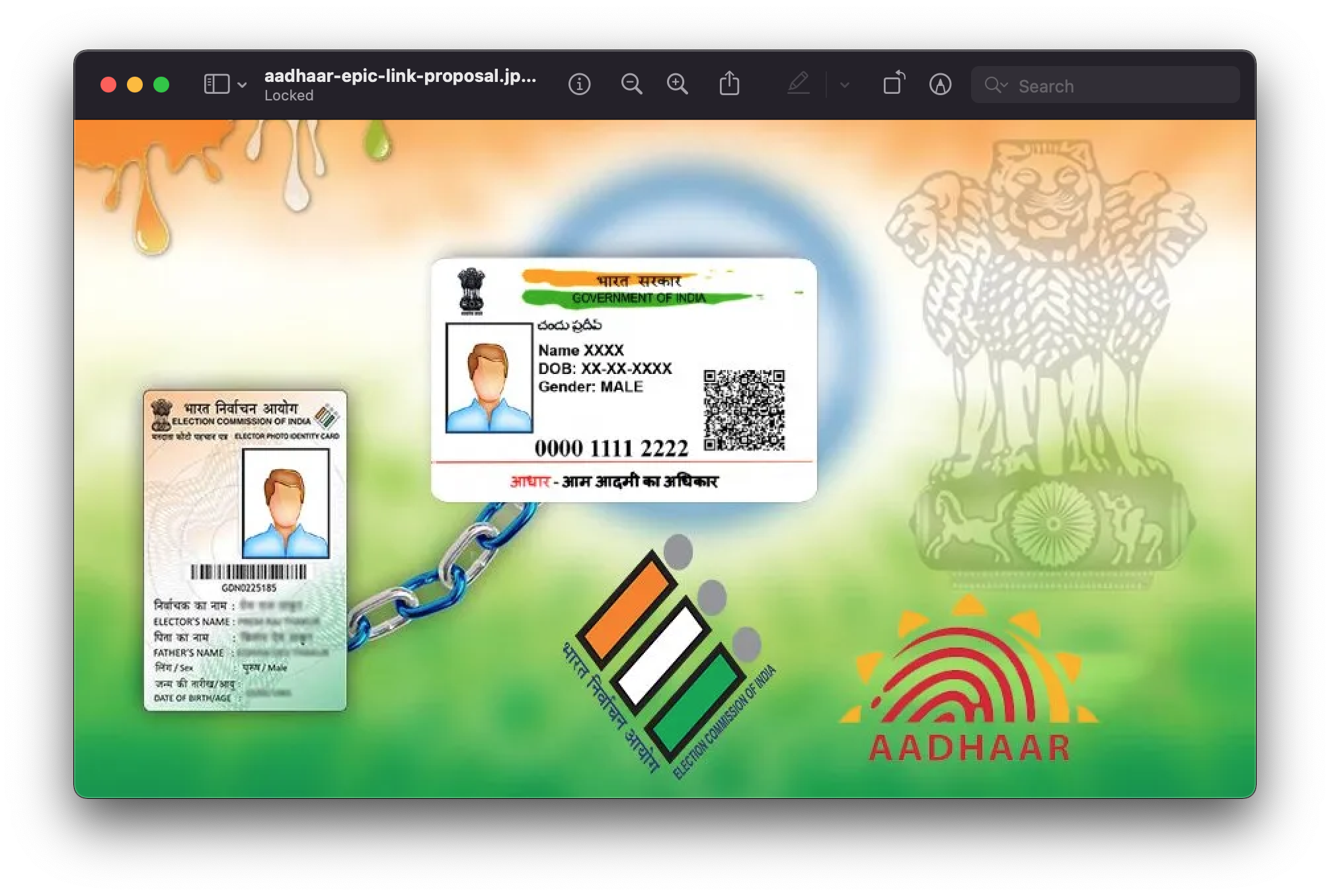
Task: Show the image info inspector
Action: tap(579, 85)
